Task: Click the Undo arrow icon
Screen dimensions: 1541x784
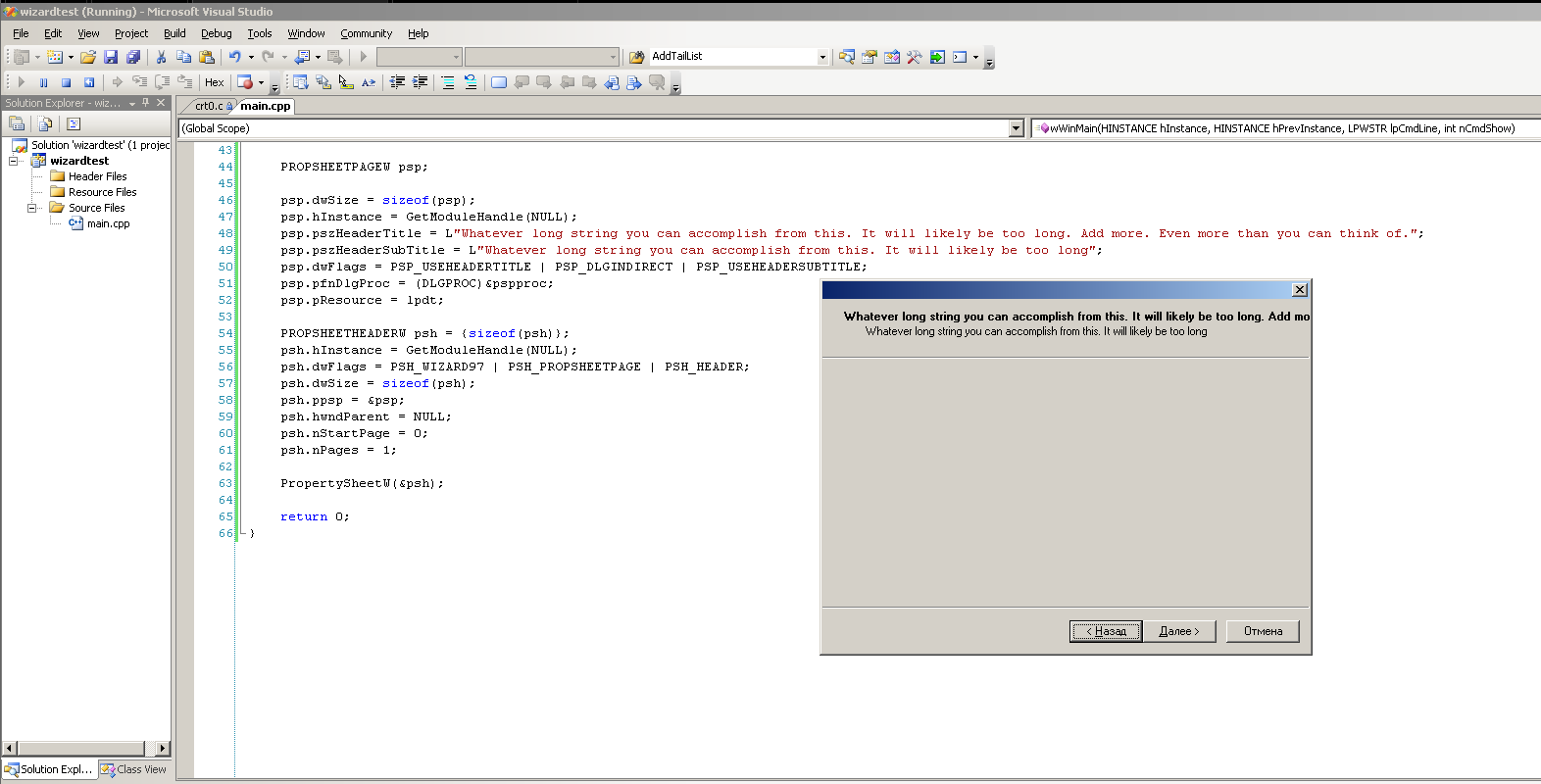Action: pyautogui.click(x=235, y=57)
